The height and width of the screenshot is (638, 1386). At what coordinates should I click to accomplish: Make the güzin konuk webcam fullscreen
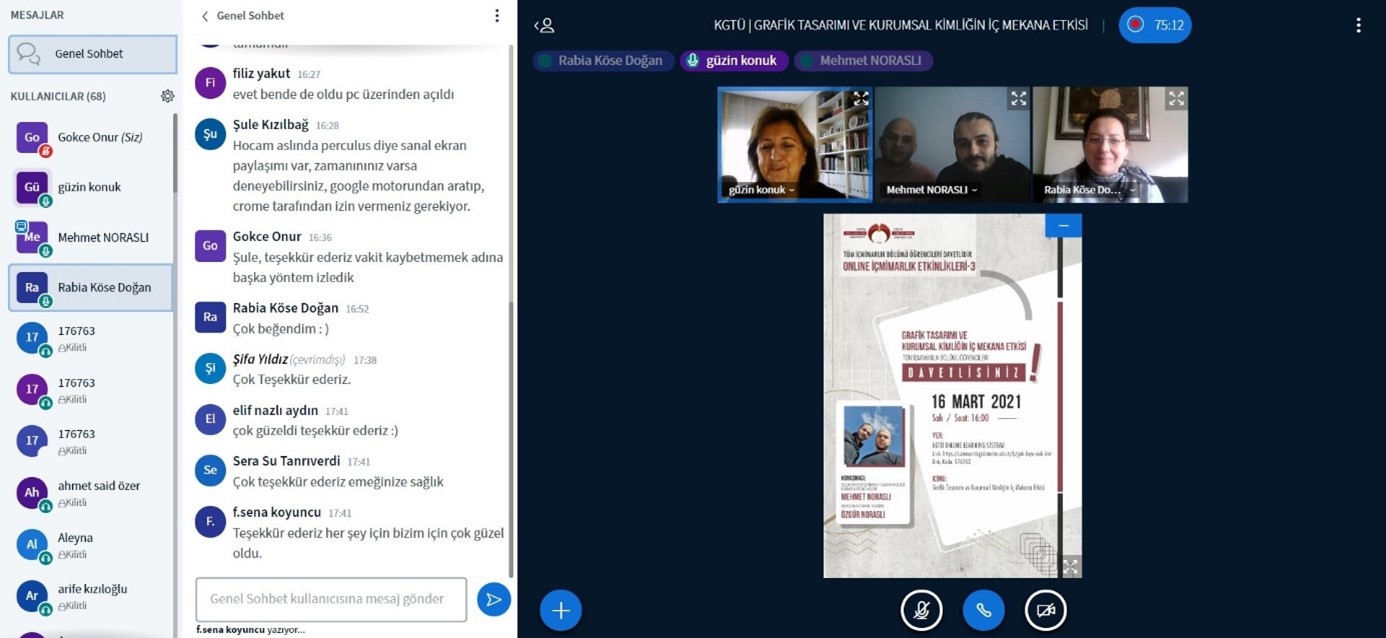860,99
